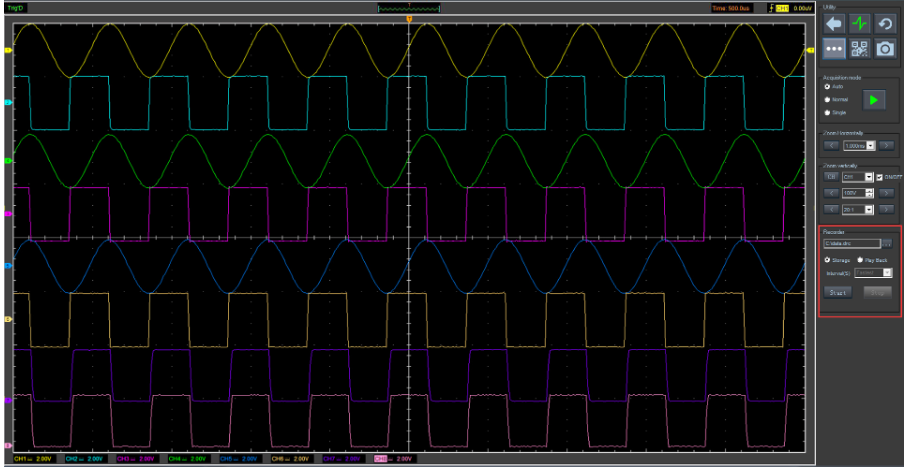The width and height of the screenshot is (906, 471).
Task: Click the CH8 2.00V status label
Action: (393, 459)
